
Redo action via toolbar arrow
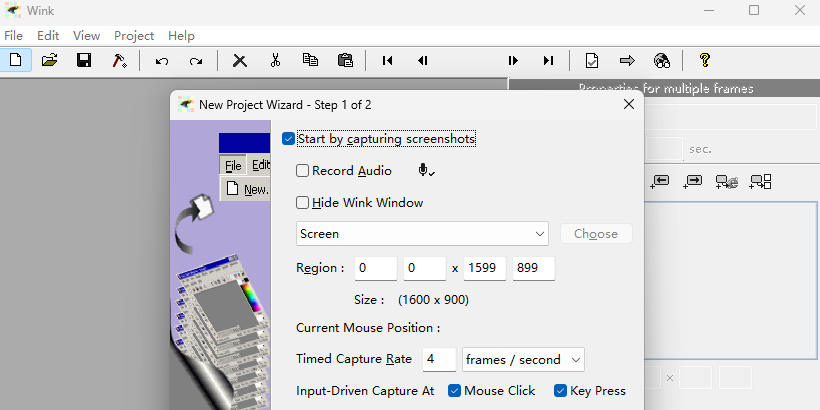196,61
